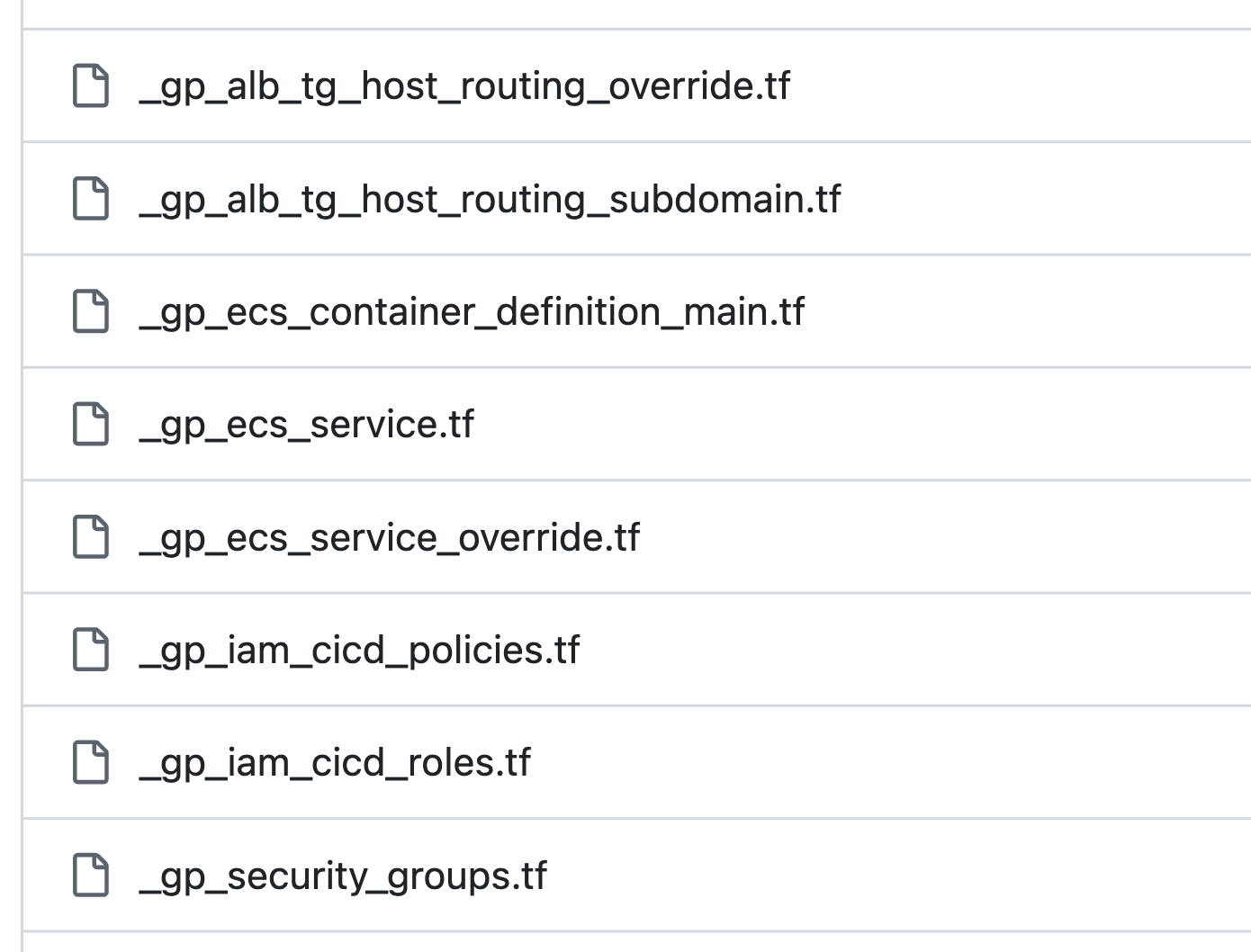
Task: Open the _gp_security_groups.tf file
Action: [345, 873]
